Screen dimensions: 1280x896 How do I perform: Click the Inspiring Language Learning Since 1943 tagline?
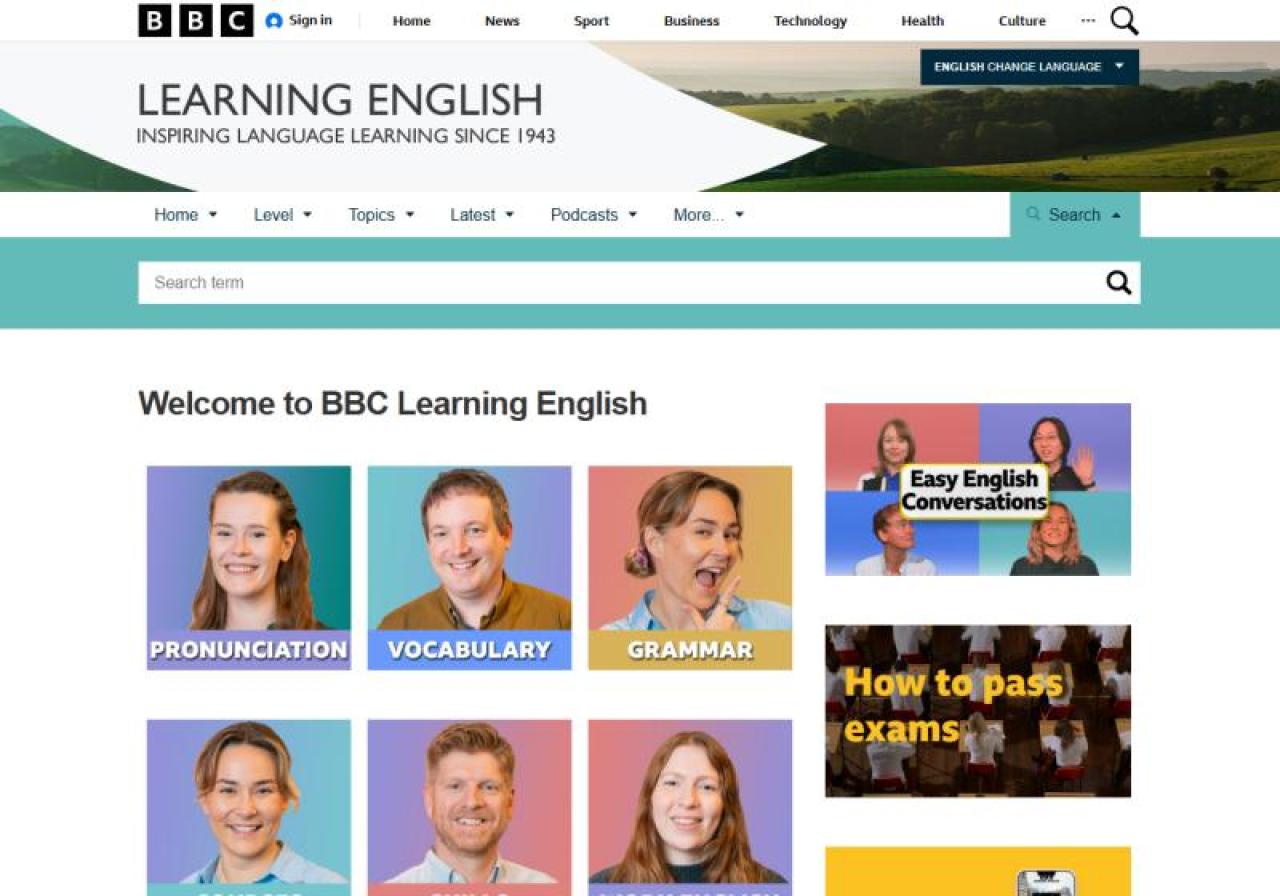(x=346, y=136)
